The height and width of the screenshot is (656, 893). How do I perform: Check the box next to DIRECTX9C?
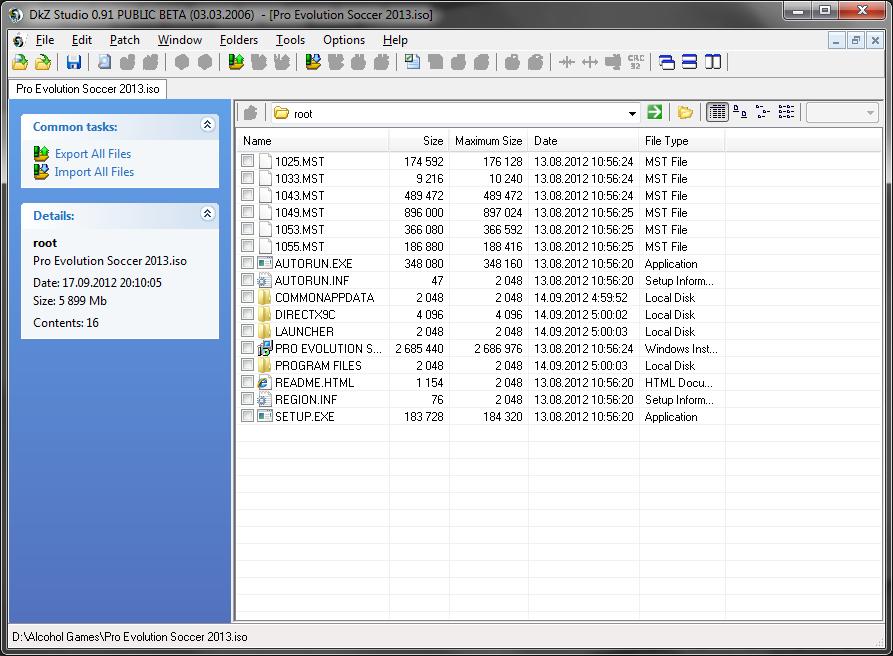(247, 314)
